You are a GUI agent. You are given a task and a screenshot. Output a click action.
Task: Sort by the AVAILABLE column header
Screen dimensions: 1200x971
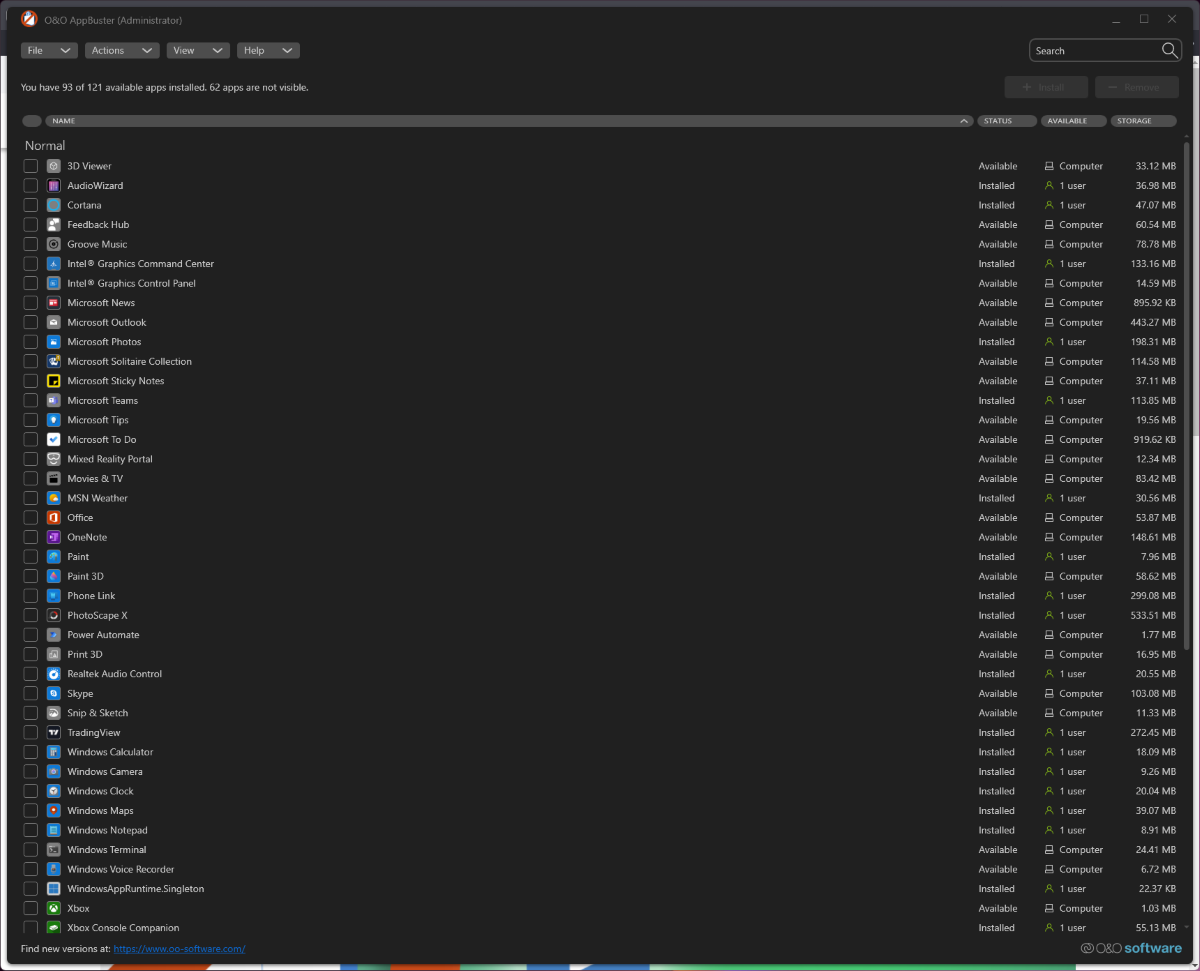pos(1073,121)
